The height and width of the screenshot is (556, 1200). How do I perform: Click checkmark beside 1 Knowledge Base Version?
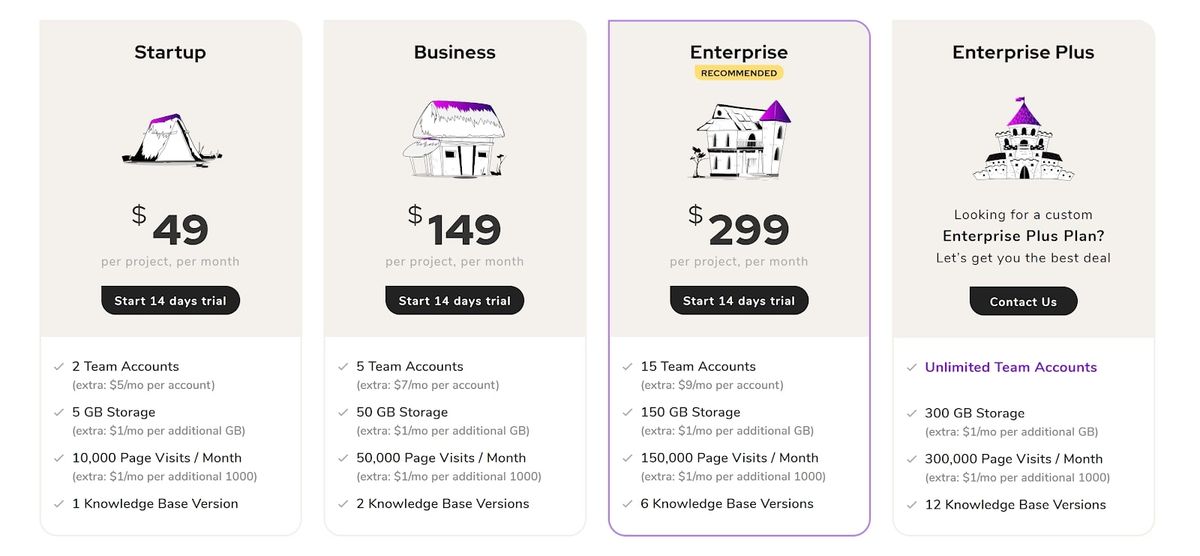[59, 504]
